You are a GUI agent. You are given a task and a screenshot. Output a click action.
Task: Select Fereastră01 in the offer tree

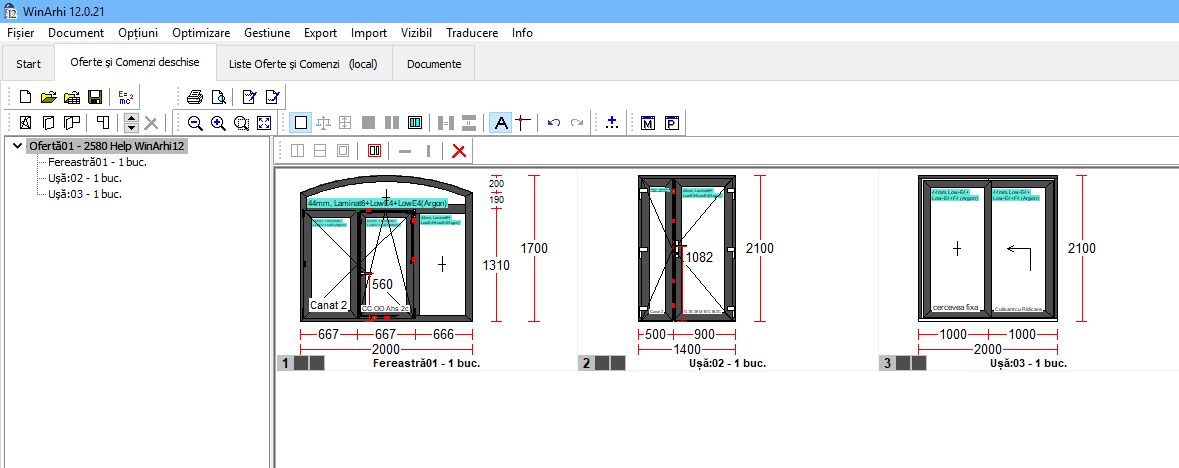(x=84, y=162)
